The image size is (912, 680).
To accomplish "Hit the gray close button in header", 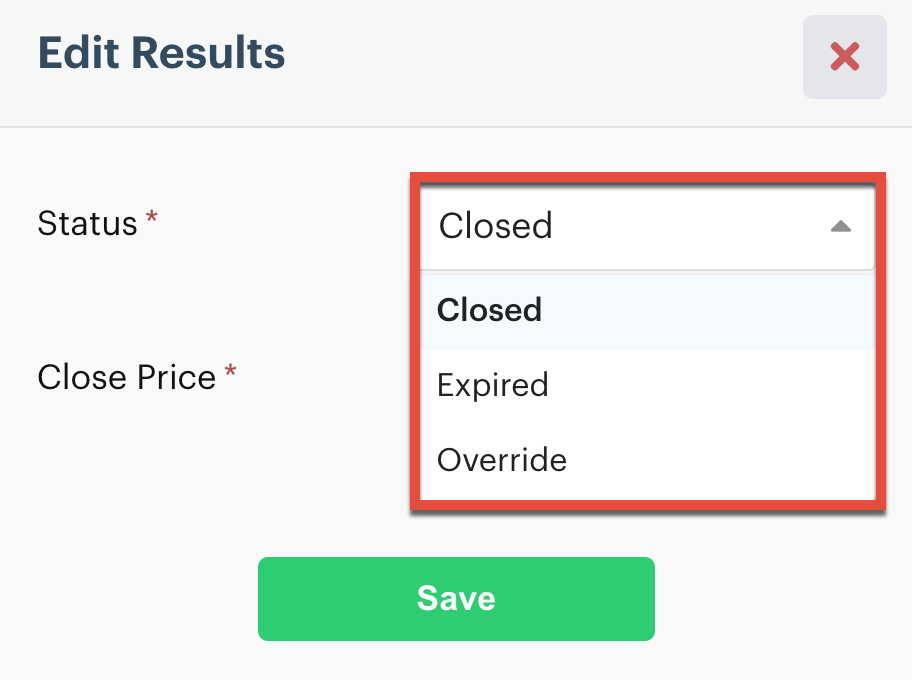I will point(845,57).
